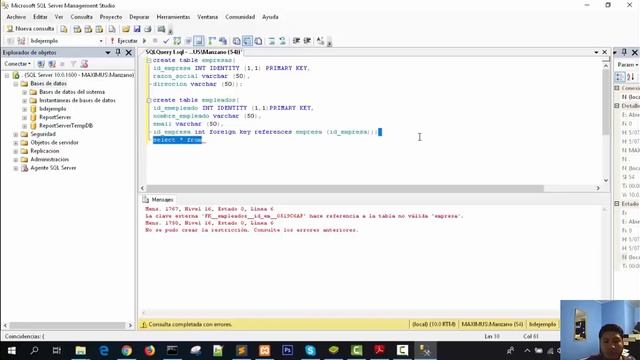
Task: Click the display estimated execution plan icon
Action: pyautogui.click(x=177, y=41)
